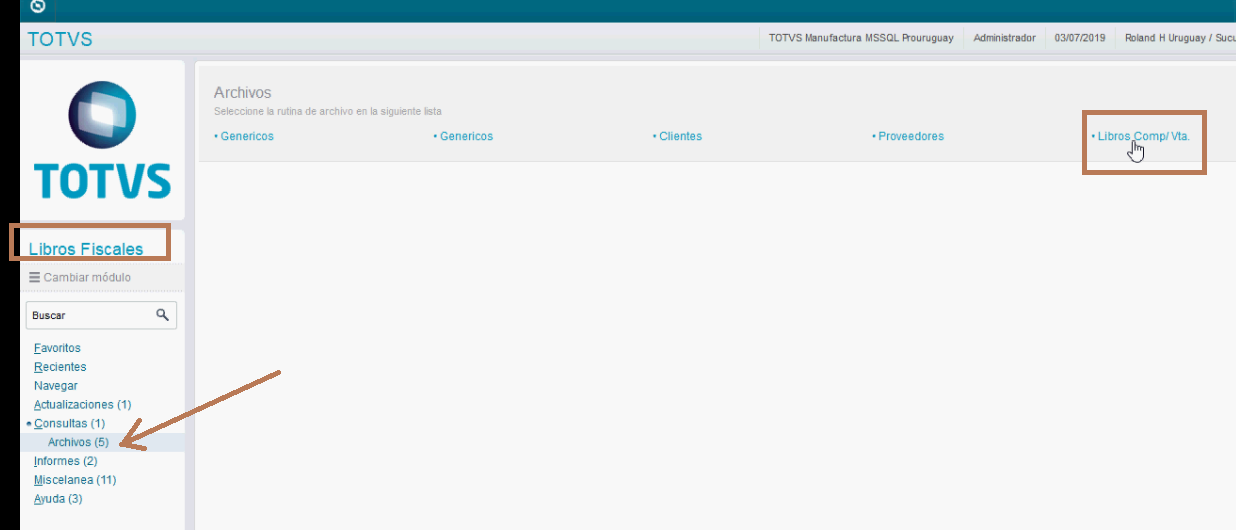Click the Roland H Uruguay branch label
Screen dimensions: 1236x530
(1180, 38)
